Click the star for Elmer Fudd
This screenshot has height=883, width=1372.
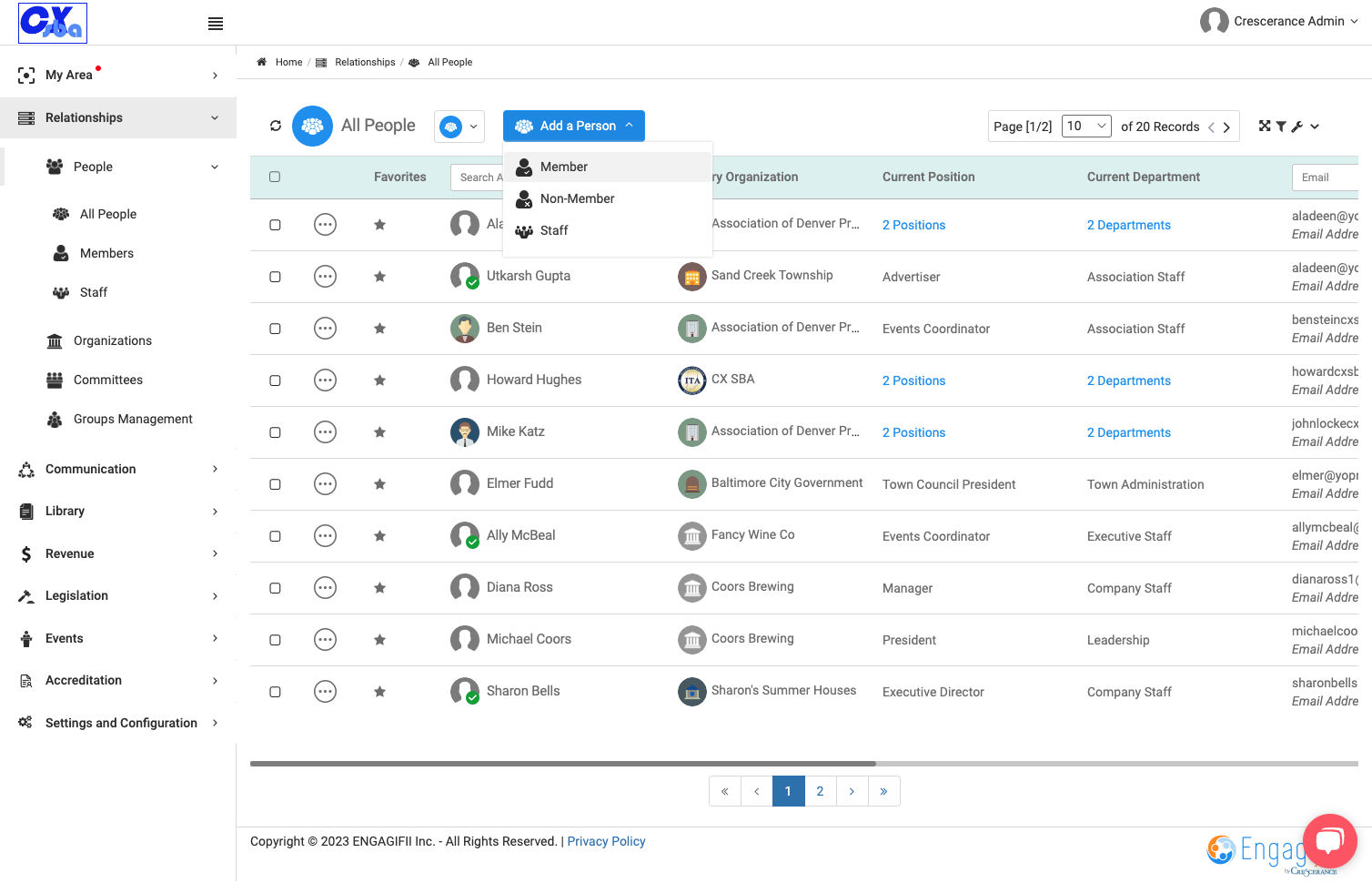click(379, 483)
